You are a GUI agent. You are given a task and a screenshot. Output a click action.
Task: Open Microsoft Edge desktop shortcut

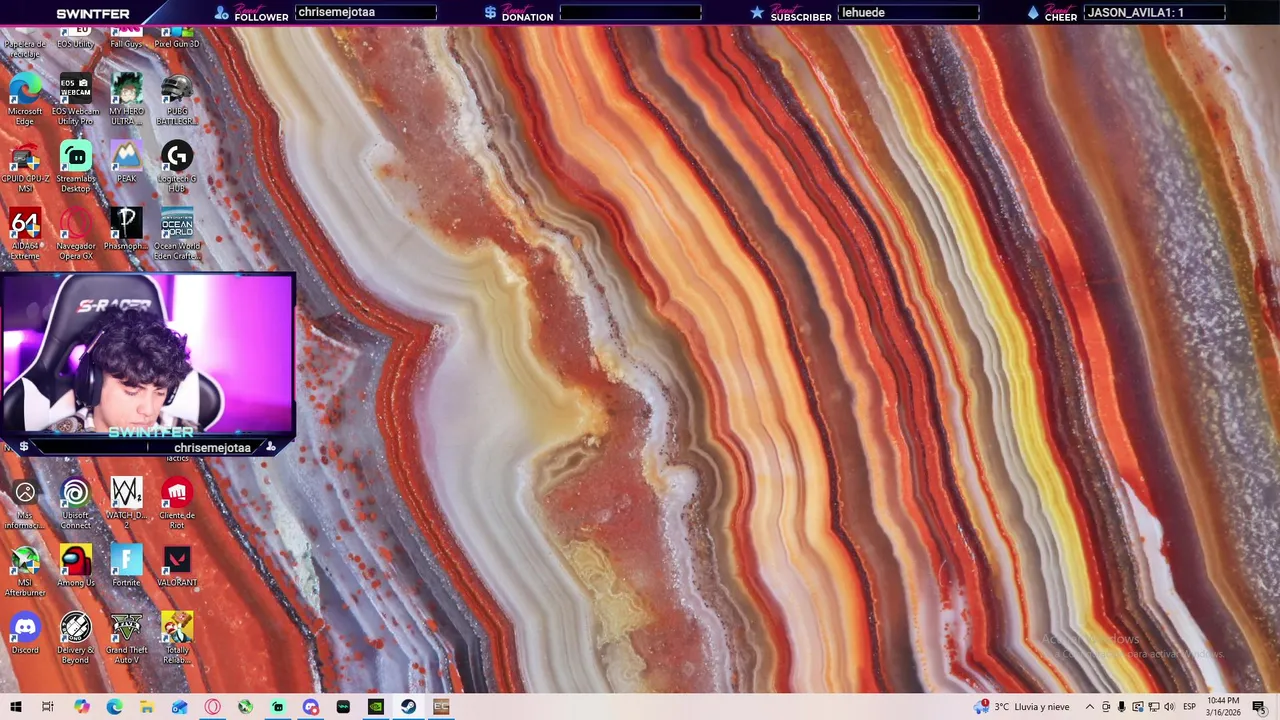(x=25, y=99)
